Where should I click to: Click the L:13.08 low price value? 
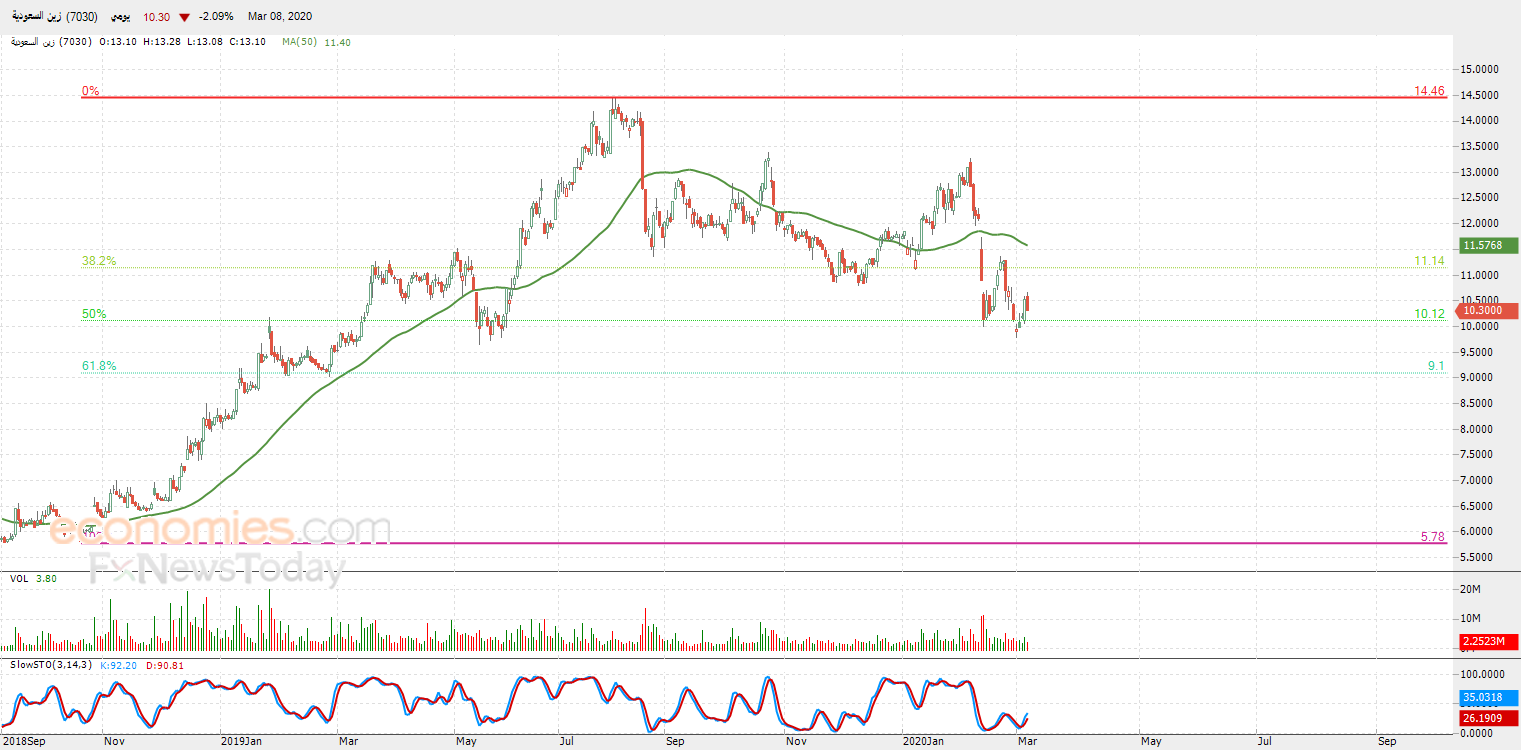pyautogui.click(x=205, y=42)
